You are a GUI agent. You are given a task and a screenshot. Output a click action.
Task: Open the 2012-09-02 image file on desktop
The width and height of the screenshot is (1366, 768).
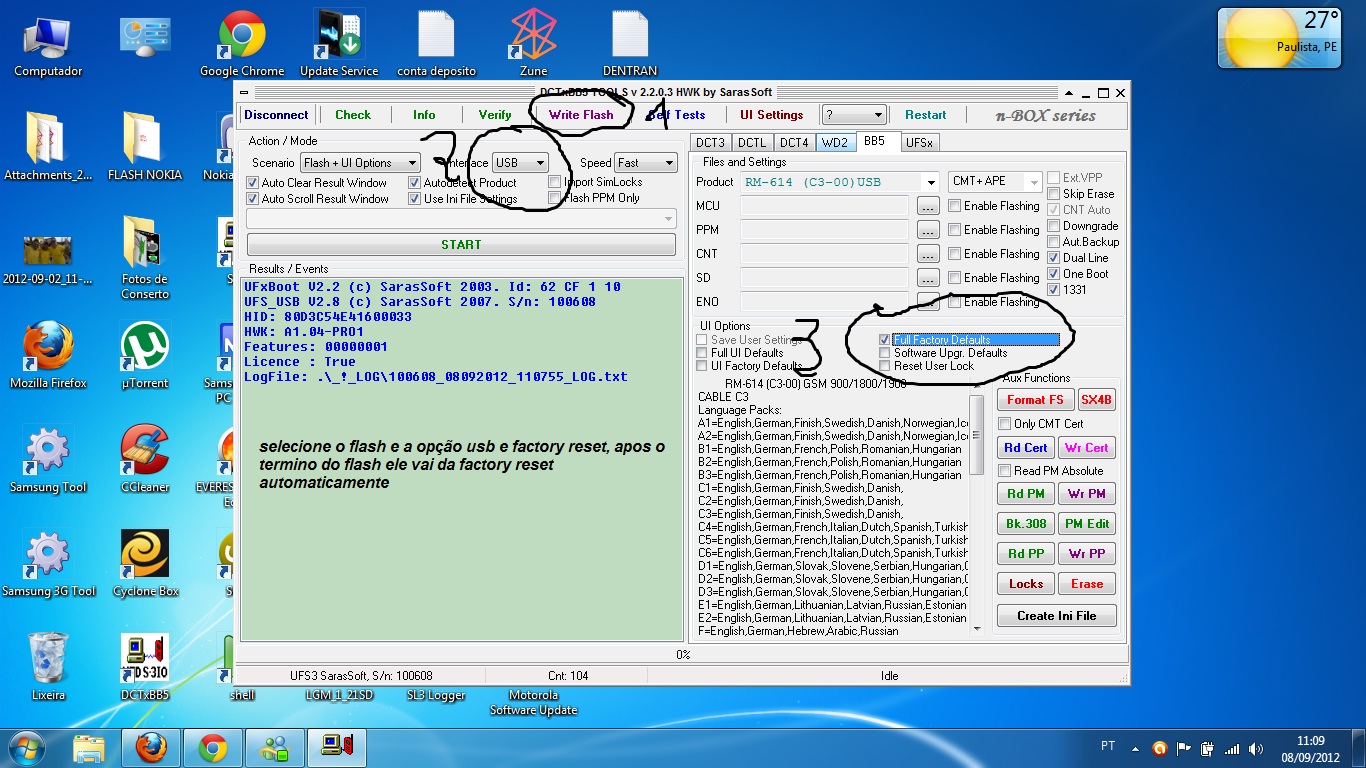click(x=48, y=260)
